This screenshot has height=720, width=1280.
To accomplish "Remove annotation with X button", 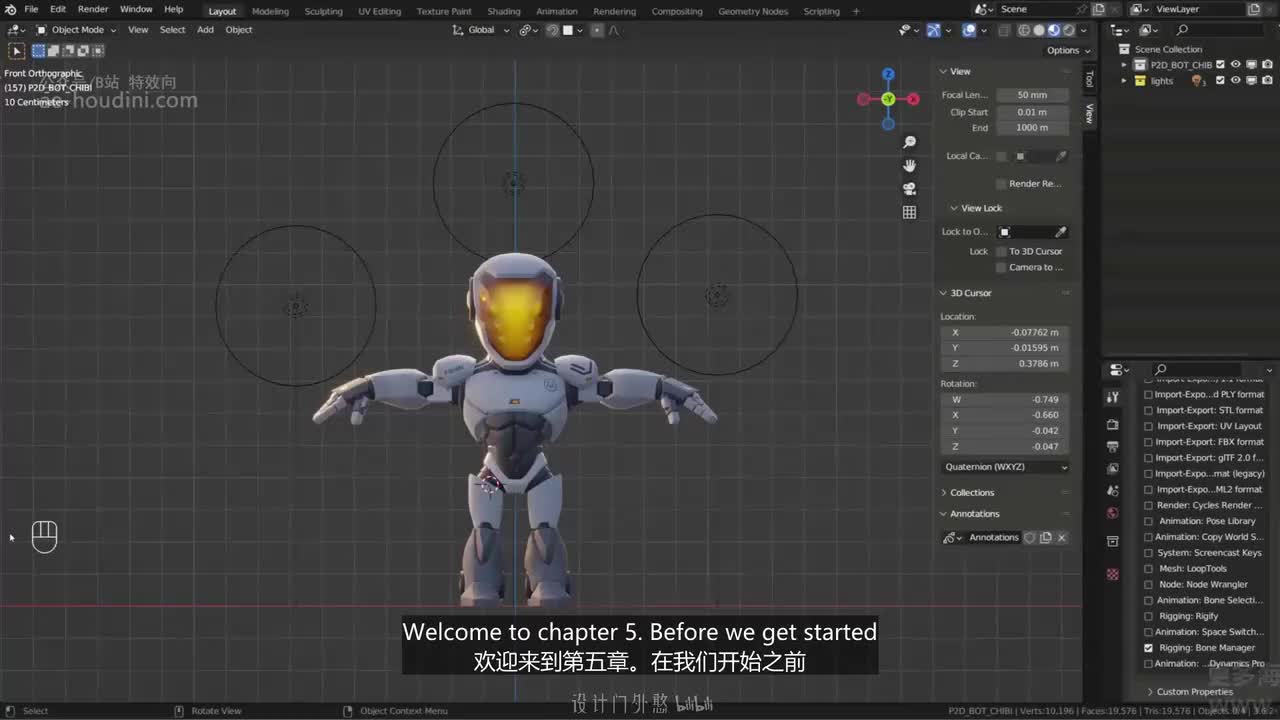I will pyautogui.click(x=1061, y=538).
